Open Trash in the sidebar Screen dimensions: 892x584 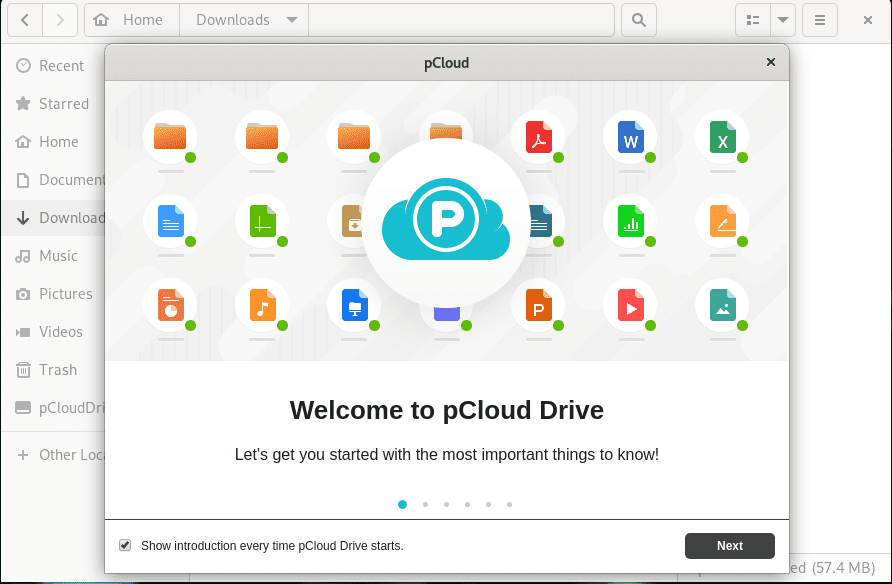click(x=53, y=370)
